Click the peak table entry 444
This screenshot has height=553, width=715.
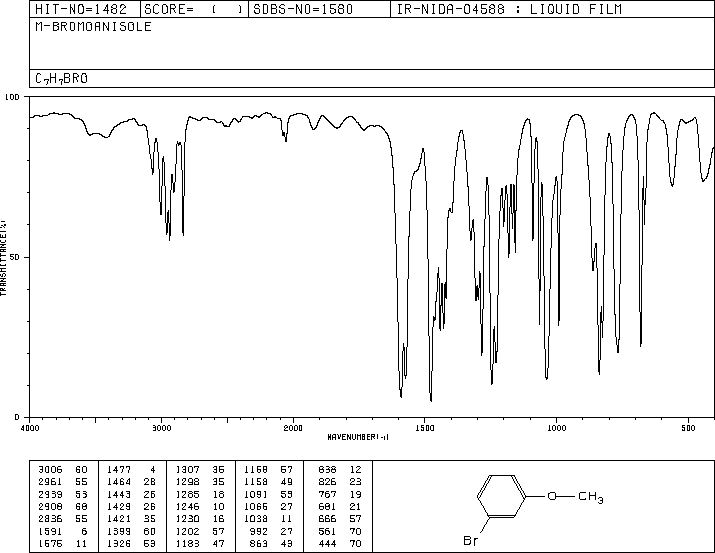click(x=327, y=544)
